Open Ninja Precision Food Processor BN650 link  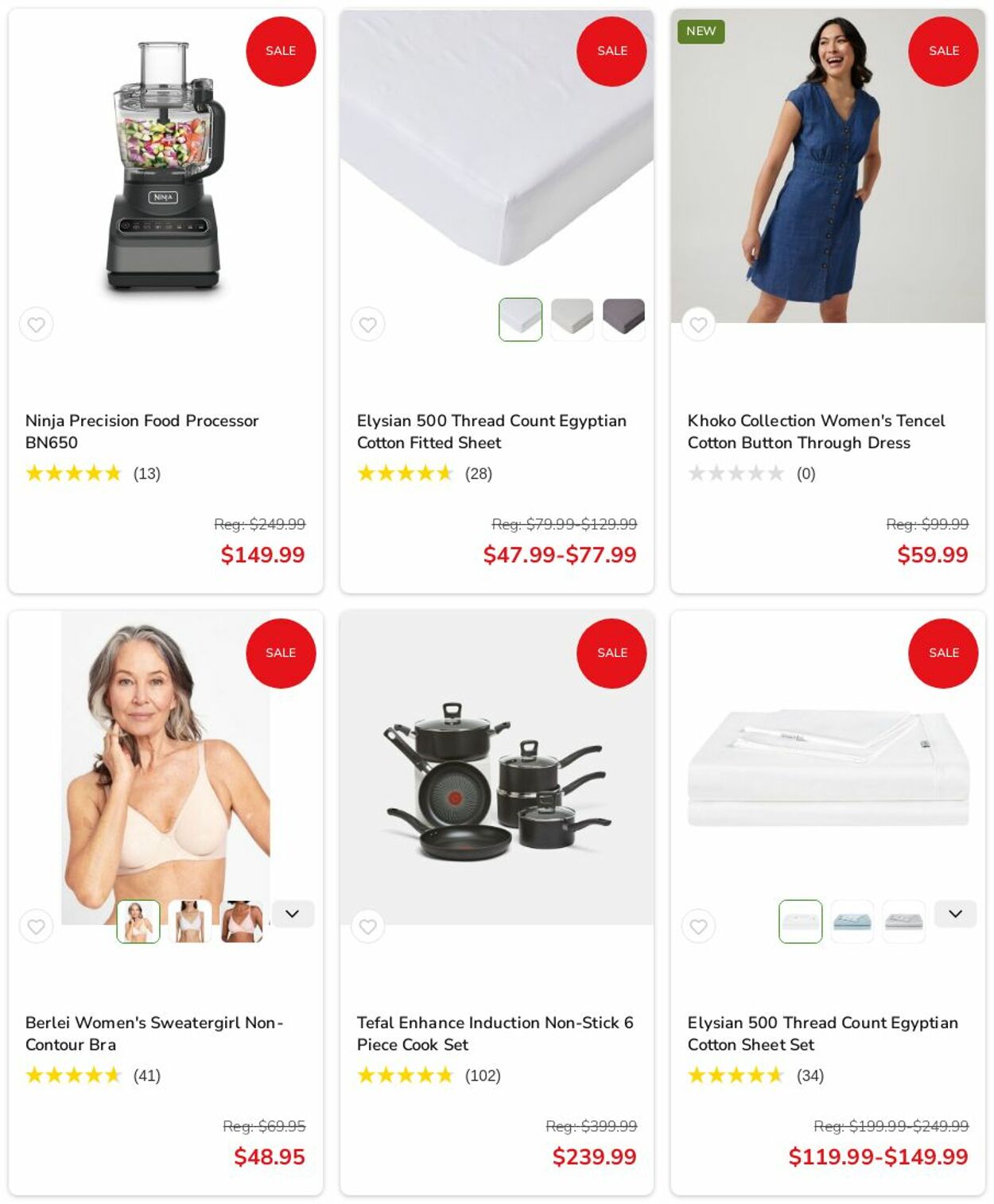coord(142,431)
